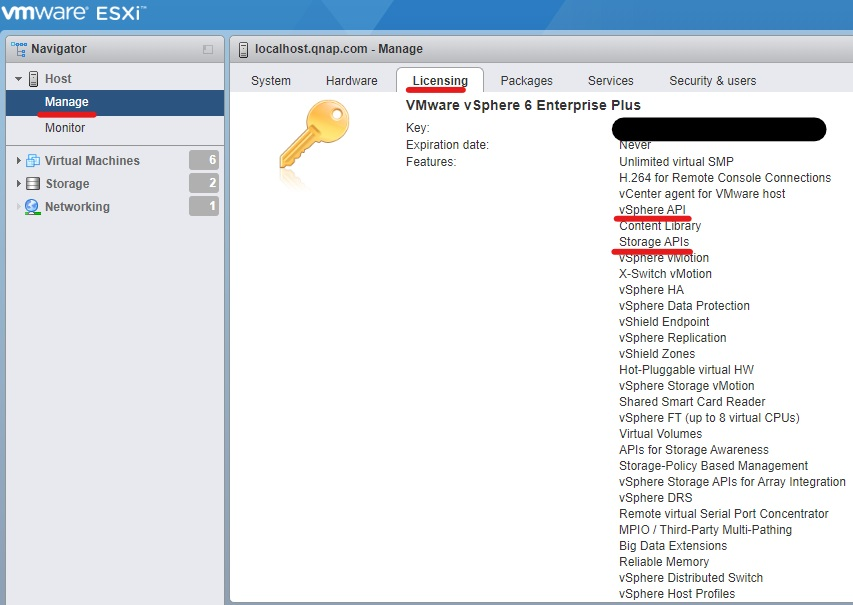Image resolution: width=853 pixels, height=605 pixels.
Task: Click the host icon beside localhost.qnap.com
Action: tap(242, 48)
